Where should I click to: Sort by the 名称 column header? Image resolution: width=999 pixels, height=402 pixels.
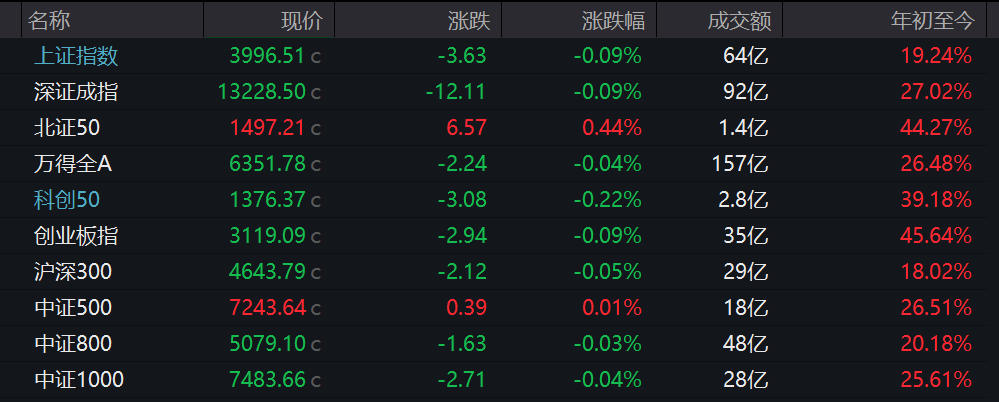(x=49, y=21)
